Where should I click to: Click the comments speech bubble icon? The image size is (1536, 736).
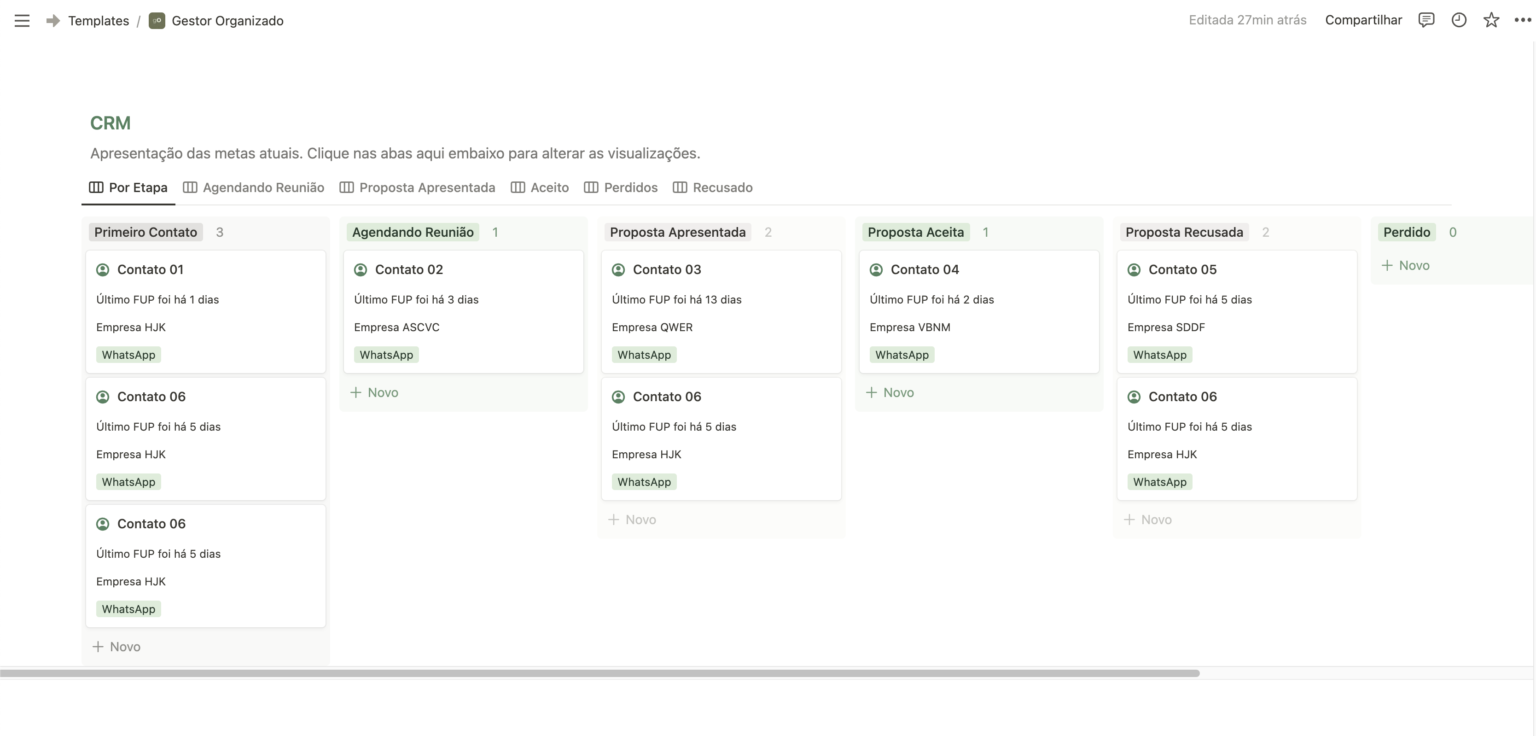click(1426, 20)
